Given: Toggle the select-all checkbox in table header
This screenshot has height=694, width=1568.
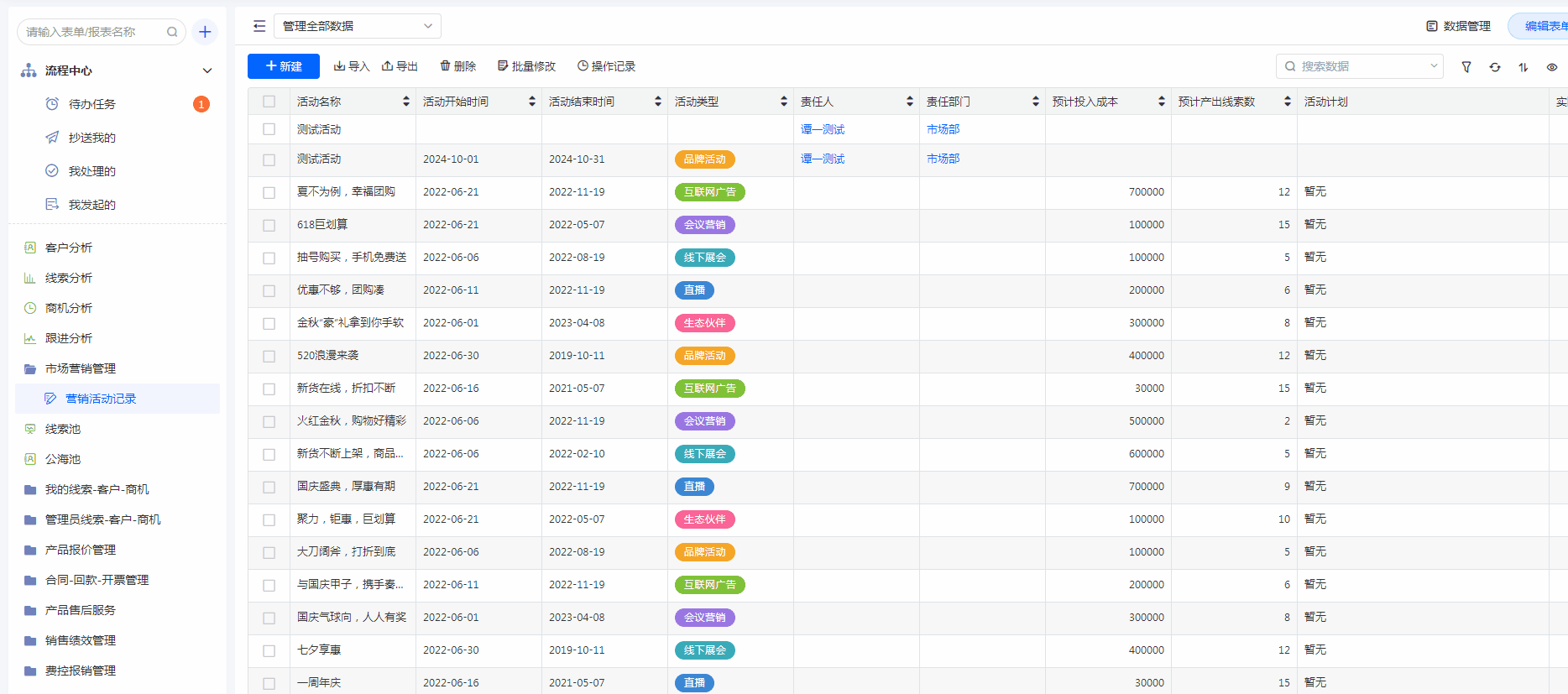Looking at the screenshot, I should [269, 102].
